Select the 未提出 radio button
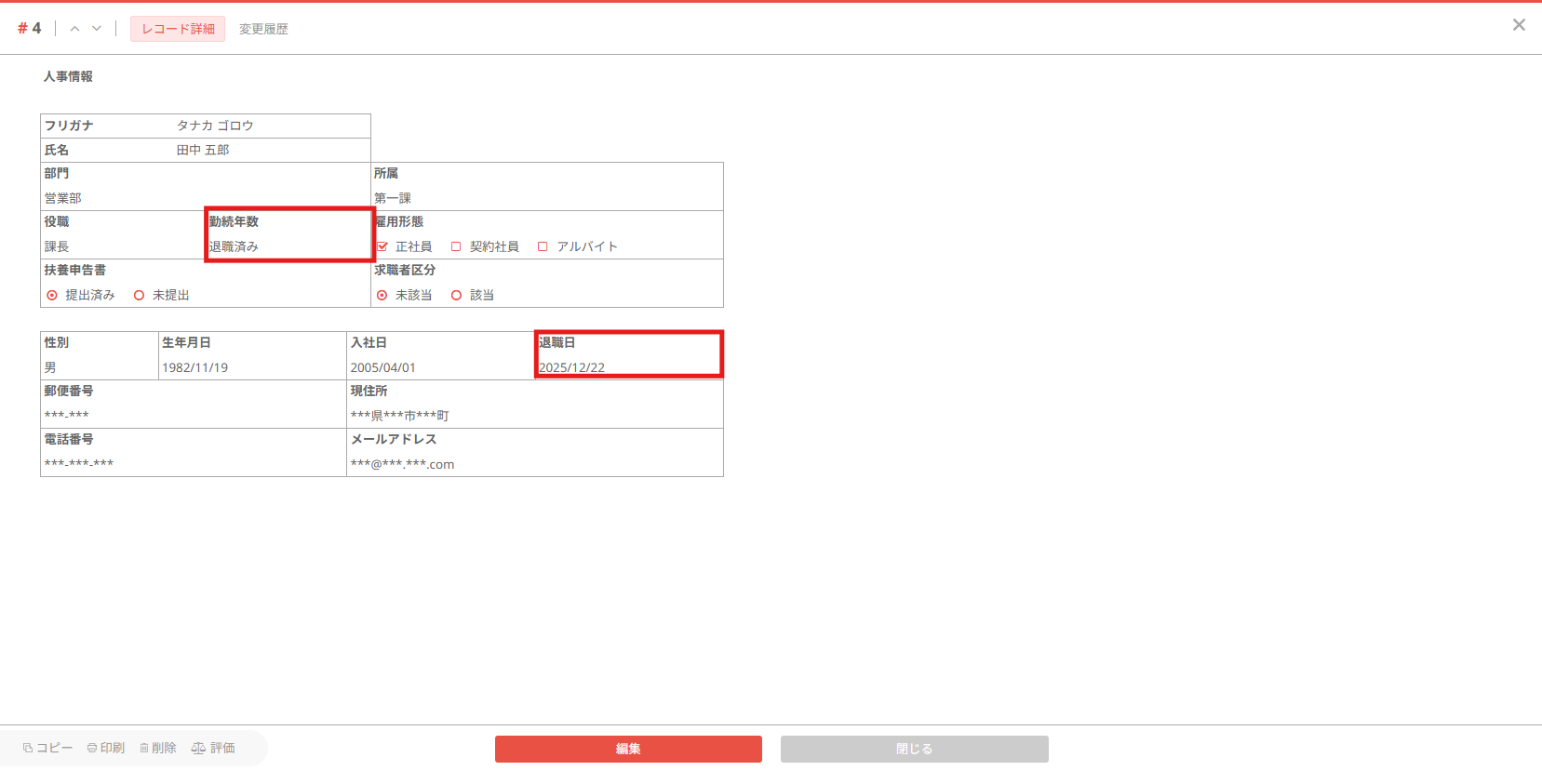This screenshot has width=1542, height=784. (140, 295)
